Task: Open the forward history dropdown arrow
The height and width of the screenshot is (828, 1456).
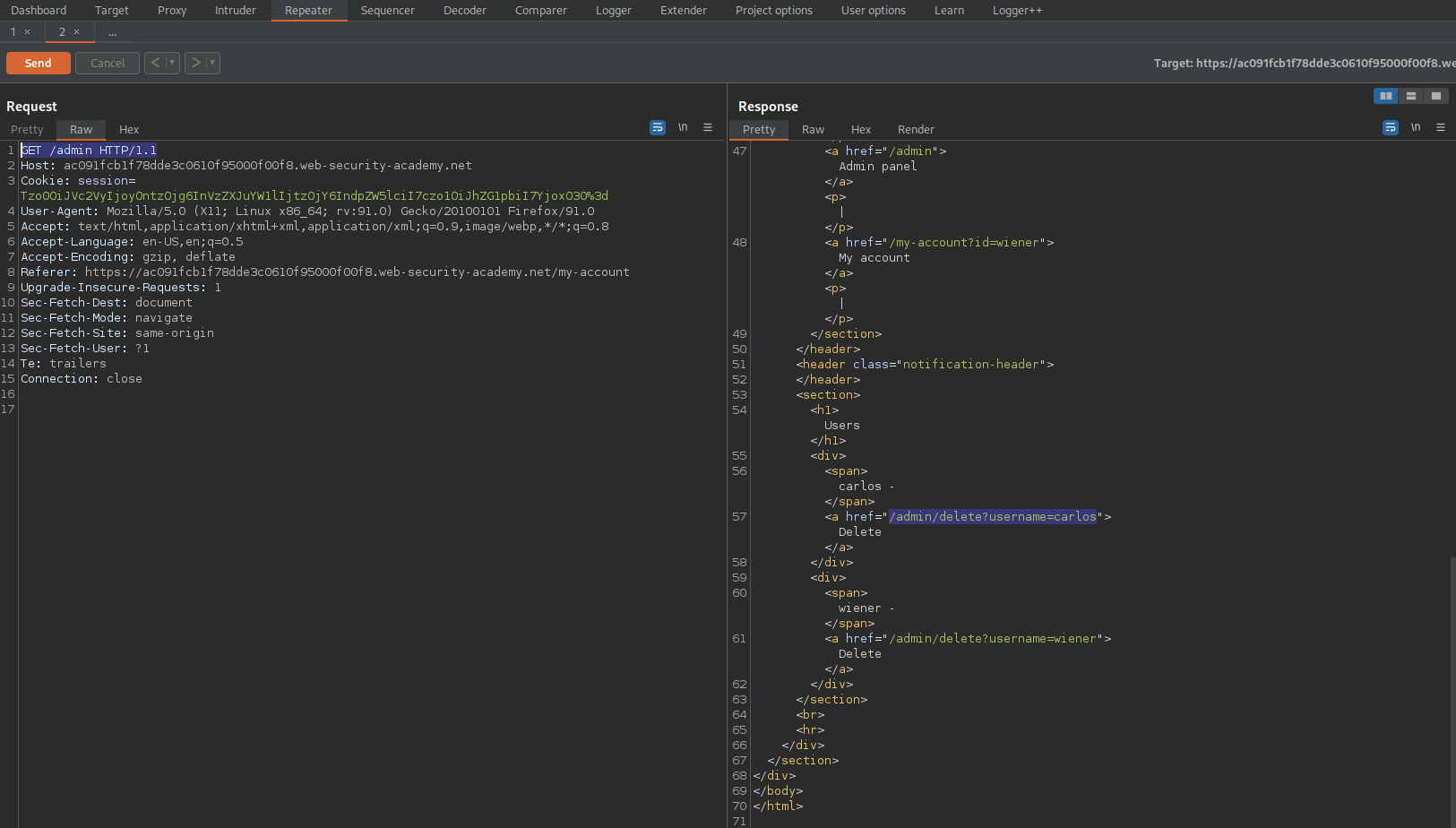Action: [x=212, y=63]
